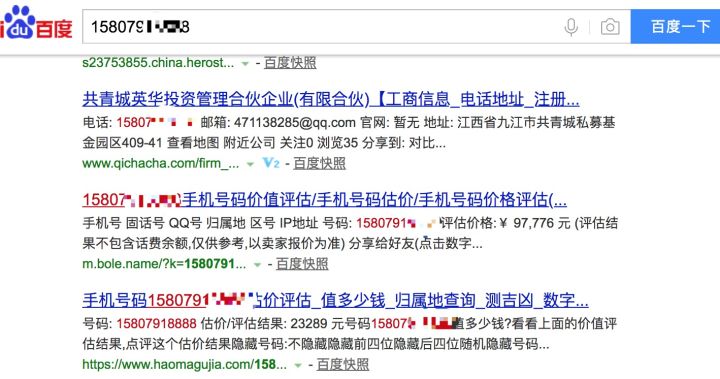Open 手机号码价值评估 result title
Screen dimensions: 720x379
[x=325, y=200]
